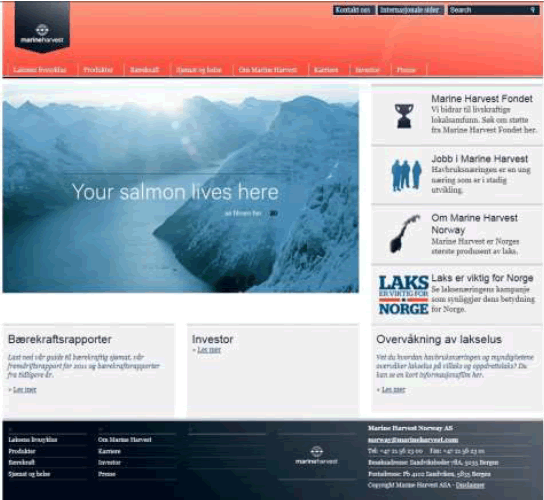The image size is (544, 500).
Task: Click the Bærekraftsrapporter italic description
Action: (x=84, y=366)
